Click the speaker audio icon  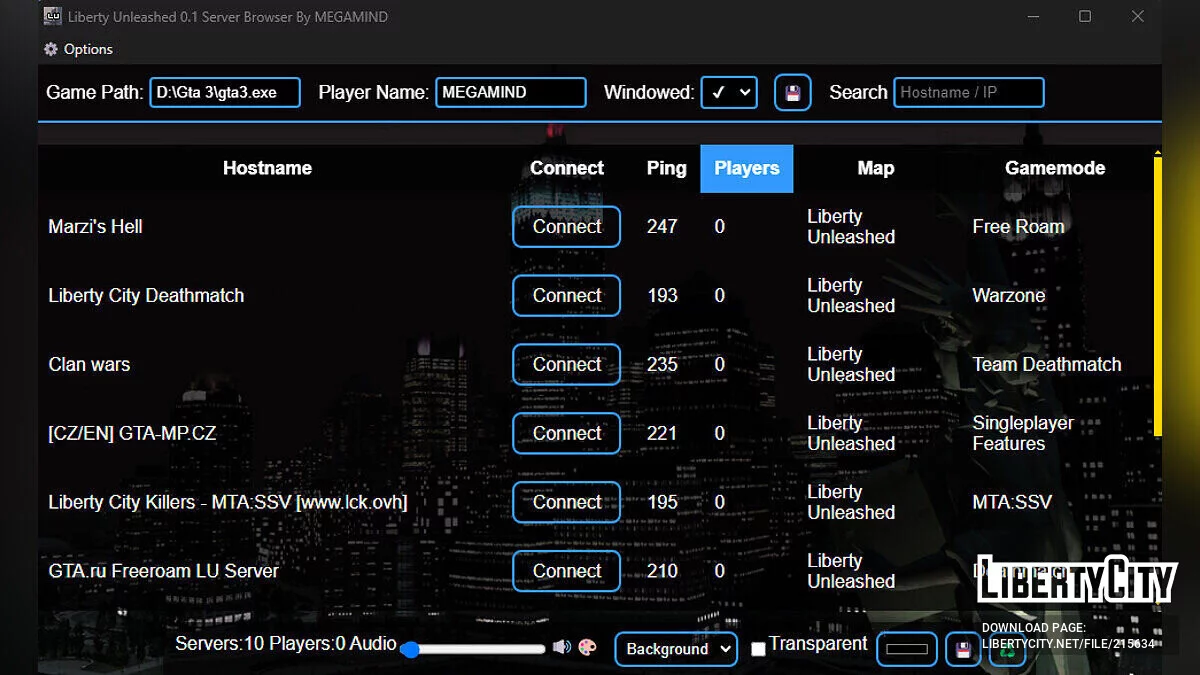(x=562, y=647)
